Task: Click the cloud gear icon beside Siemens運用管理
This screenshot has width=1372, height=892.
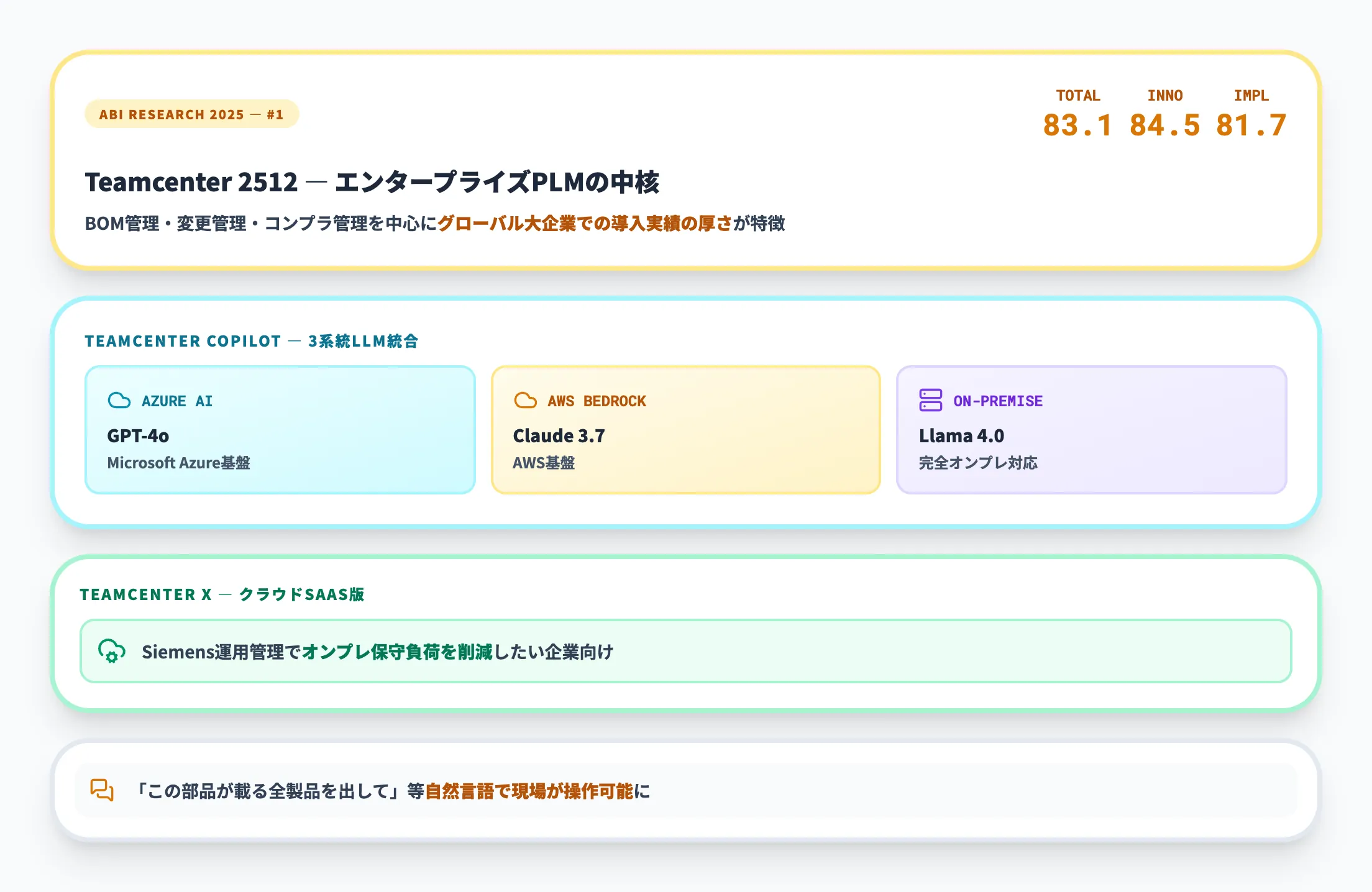Action: tap(112, 651)
